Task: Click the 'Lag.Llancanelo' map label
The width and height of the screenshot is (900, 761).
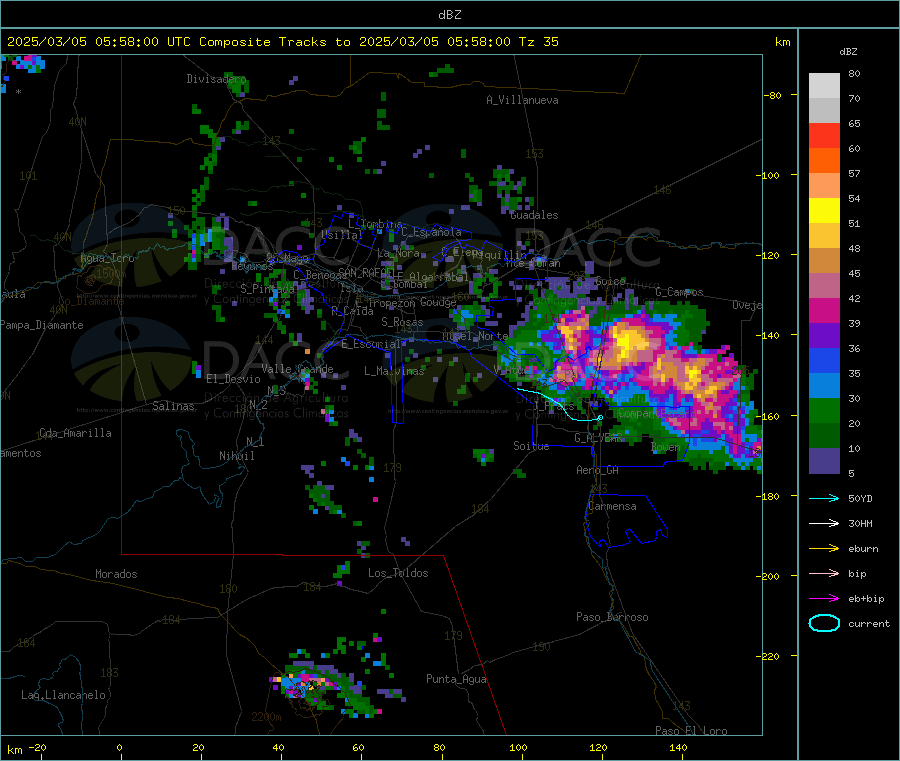Action: pos(63,695)
